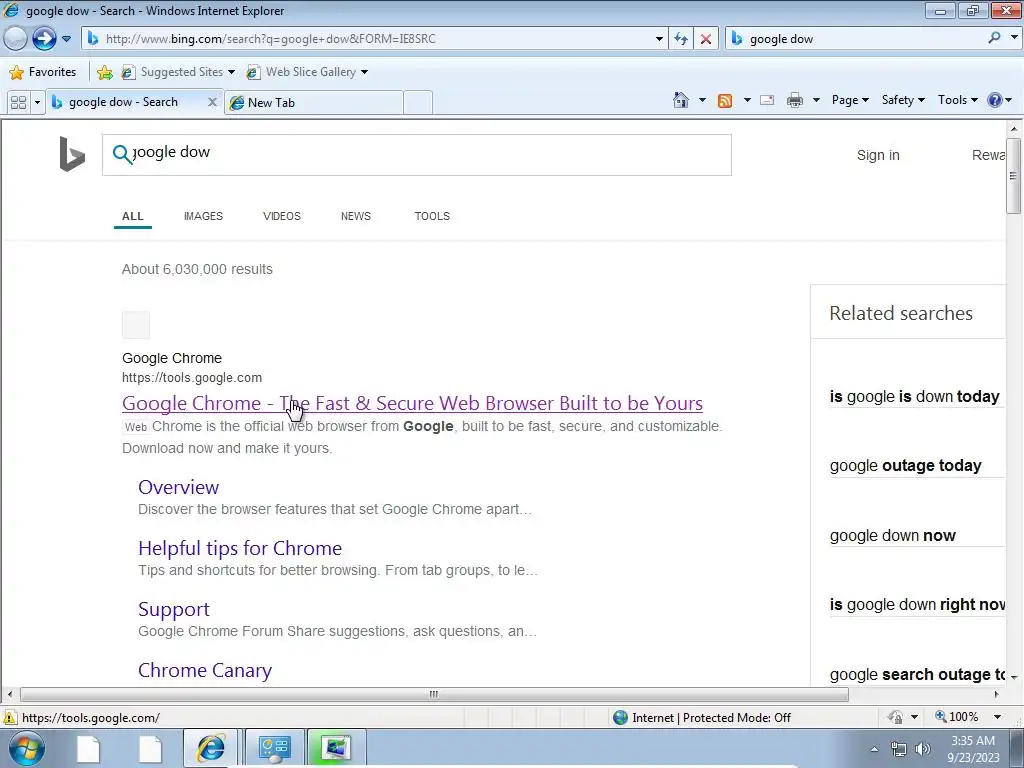Expand the Print dropdown arrow
The width and height of the screenshot is (1024, 768).
click(x=816, y=100)
